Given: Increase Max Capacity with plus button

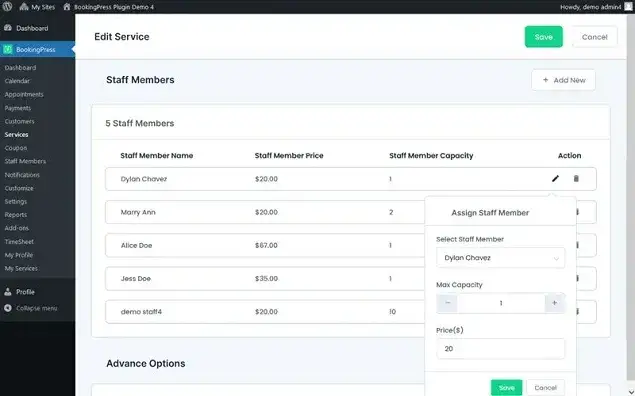Looking at the screenshot, I should coord(554,303).
